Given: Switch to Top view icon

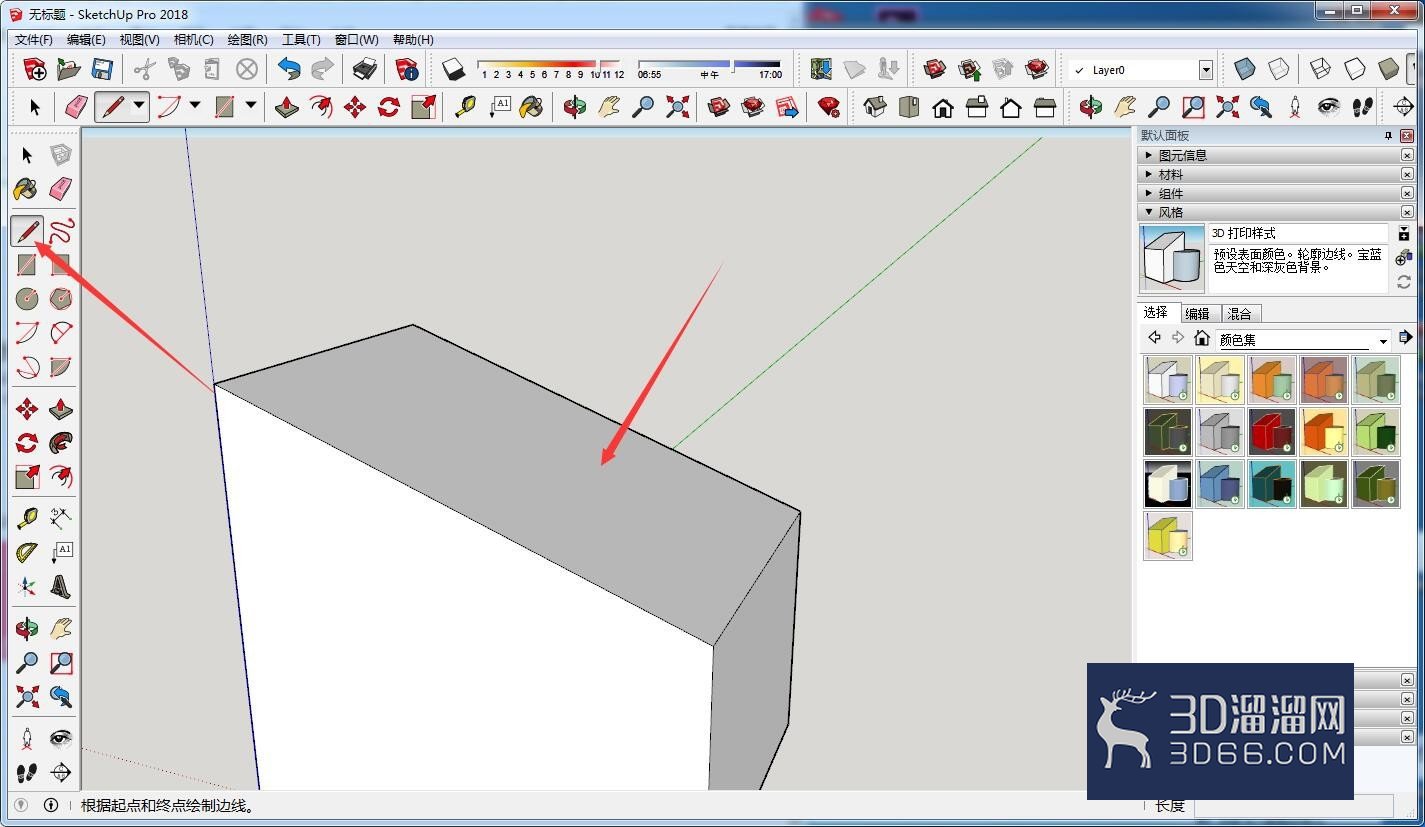Looking at the screenshot, I should [x=909, y=106].
